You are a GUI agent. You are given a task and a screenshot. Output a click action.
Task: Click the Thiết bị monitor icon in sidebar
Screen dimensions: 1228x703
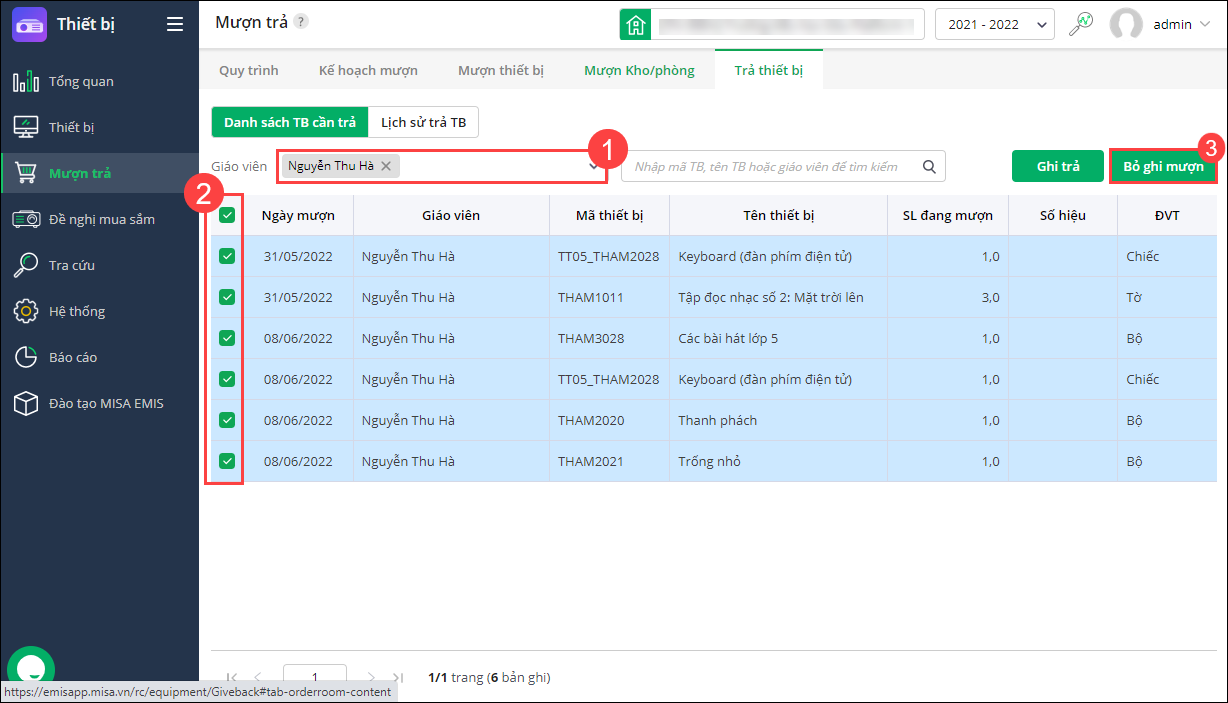coord(26,127)
